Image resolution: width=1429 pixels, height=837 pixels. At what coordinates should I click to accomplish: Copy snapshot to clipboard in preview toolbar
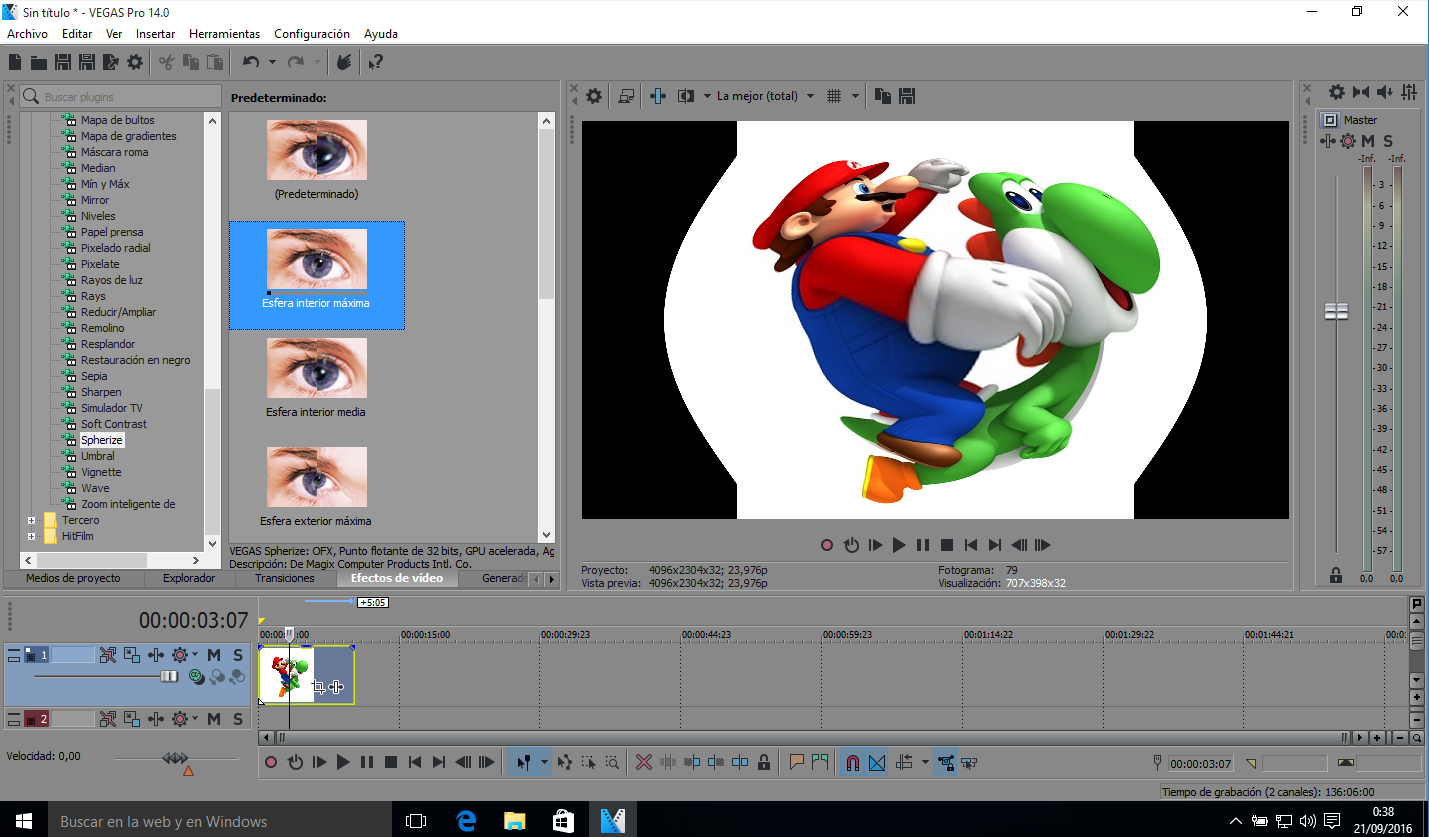pyautogui.click(x=883, y=96)
